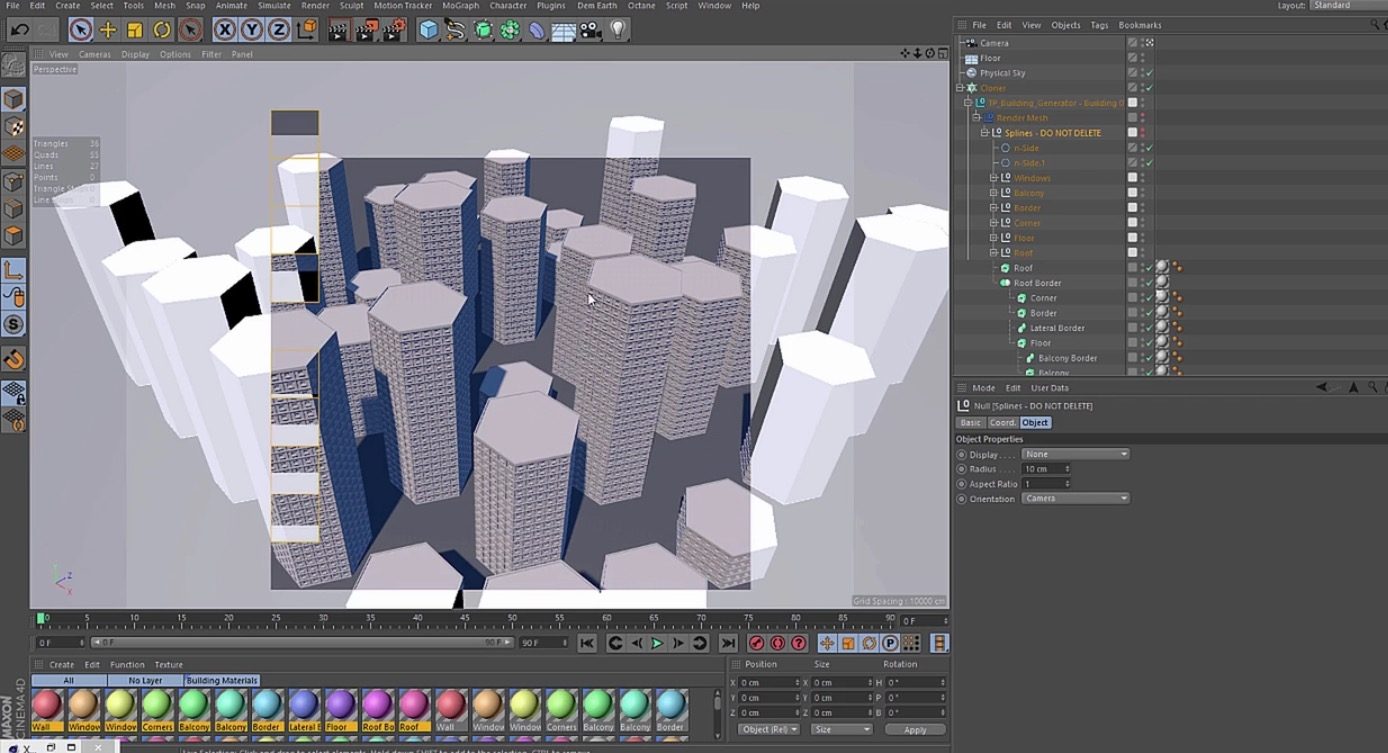
Task: Select the Building Materials layer tab
Action: (x=222, y=680)
